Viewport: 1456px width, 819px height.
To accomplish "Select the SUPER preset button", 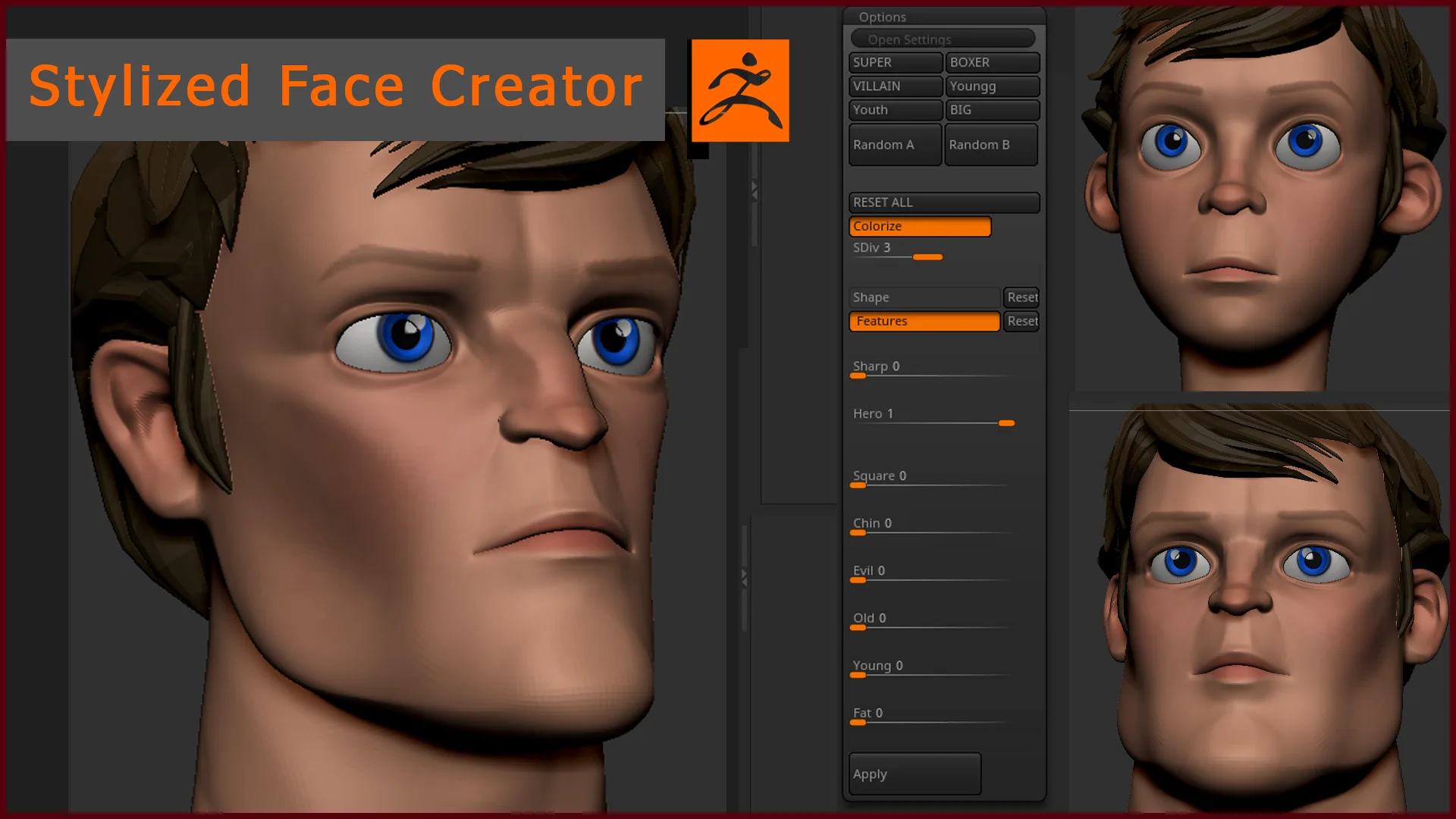I will tap(893, 62).
